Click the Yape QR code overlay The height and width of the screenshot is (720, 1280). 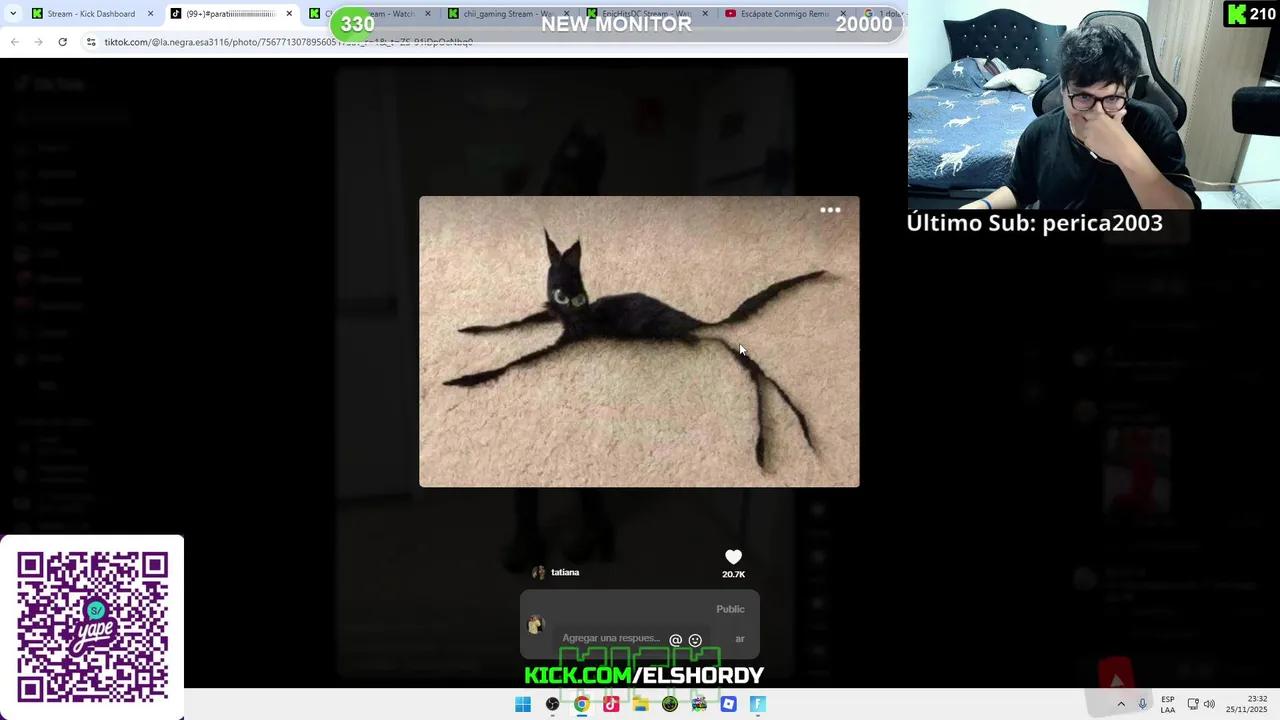point(92,627)
